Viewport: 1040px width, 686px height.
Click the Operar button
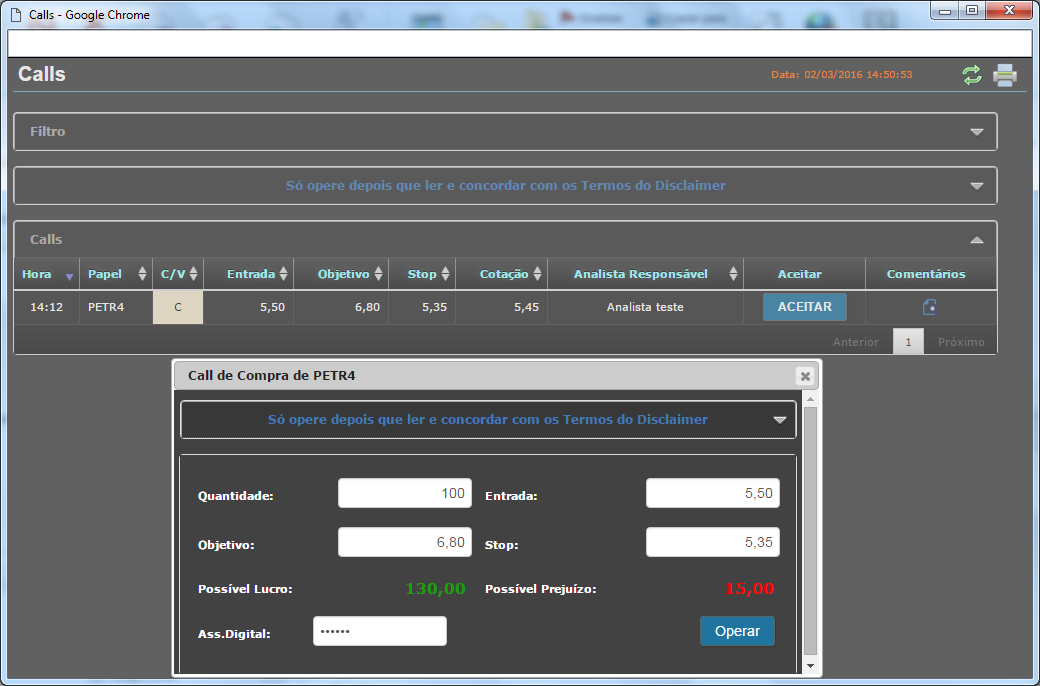point(737,631)
